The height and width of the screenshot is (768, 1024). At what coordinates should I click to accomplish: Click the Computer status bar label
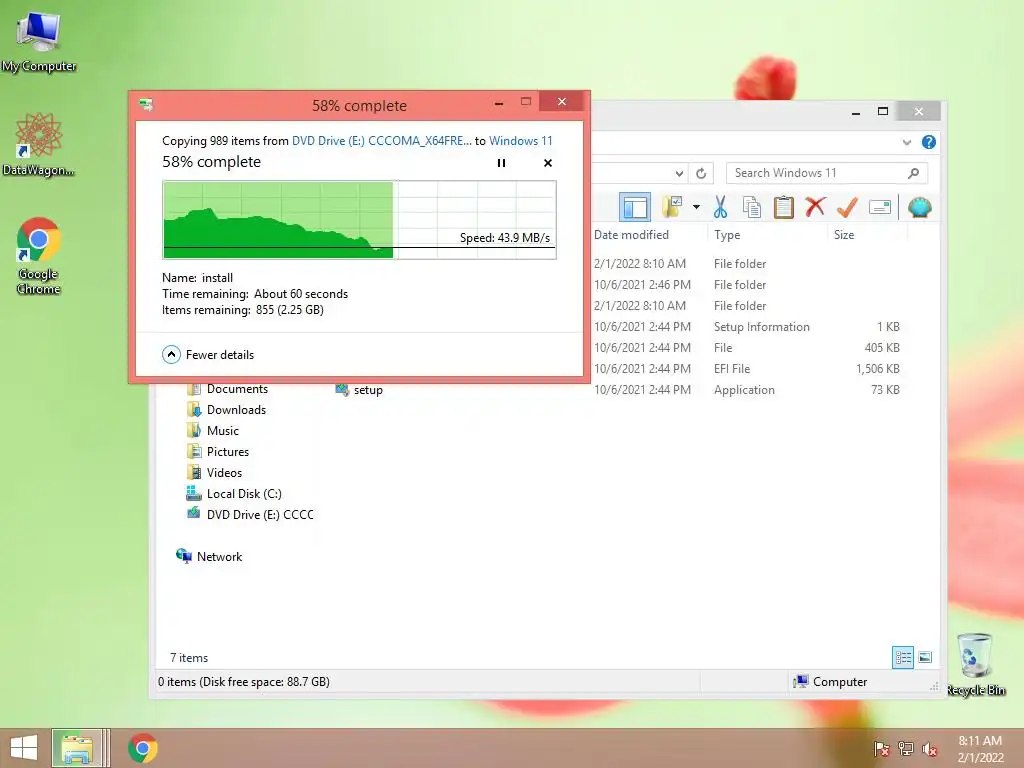click(x=840, y=681)
